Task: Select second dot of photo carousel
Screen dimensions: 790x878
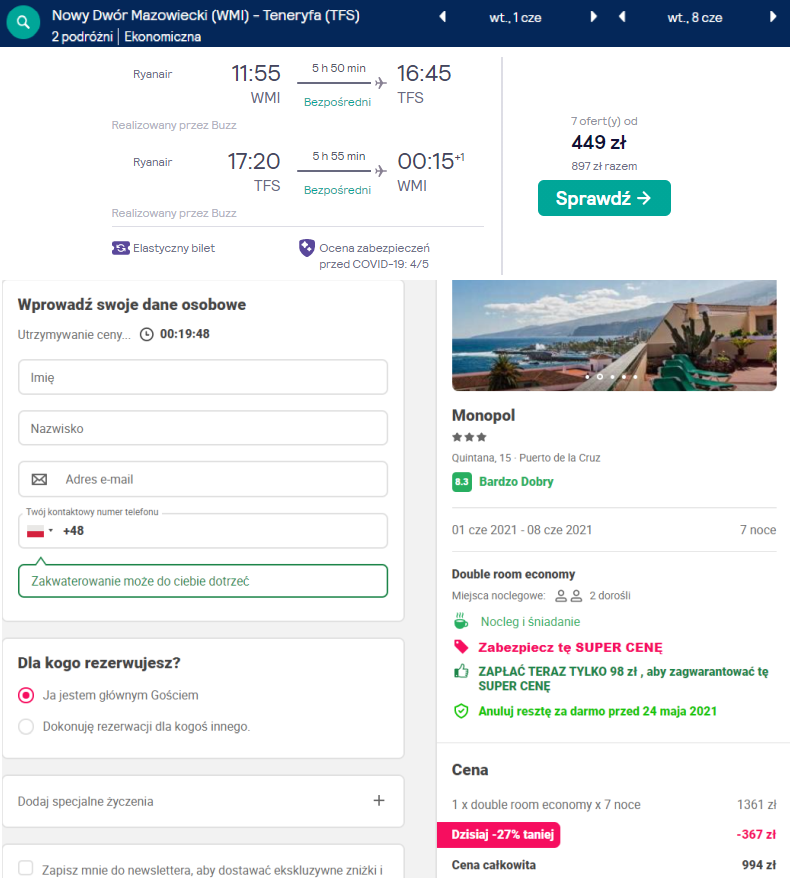Action: (x=600, y=377)
